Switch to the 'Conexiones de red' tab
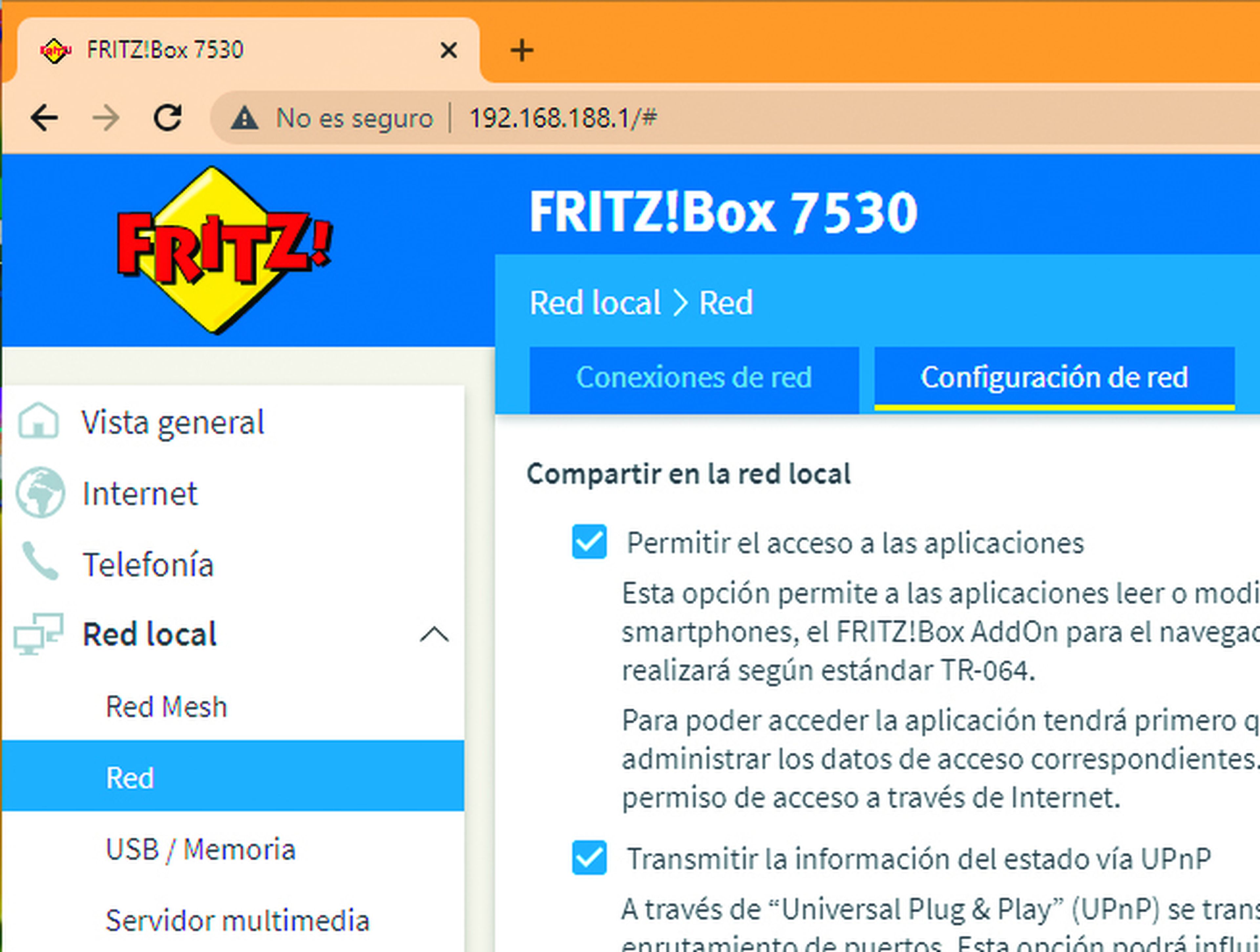Viewport: 1260px width, 952px height. [x=694, y=379]
